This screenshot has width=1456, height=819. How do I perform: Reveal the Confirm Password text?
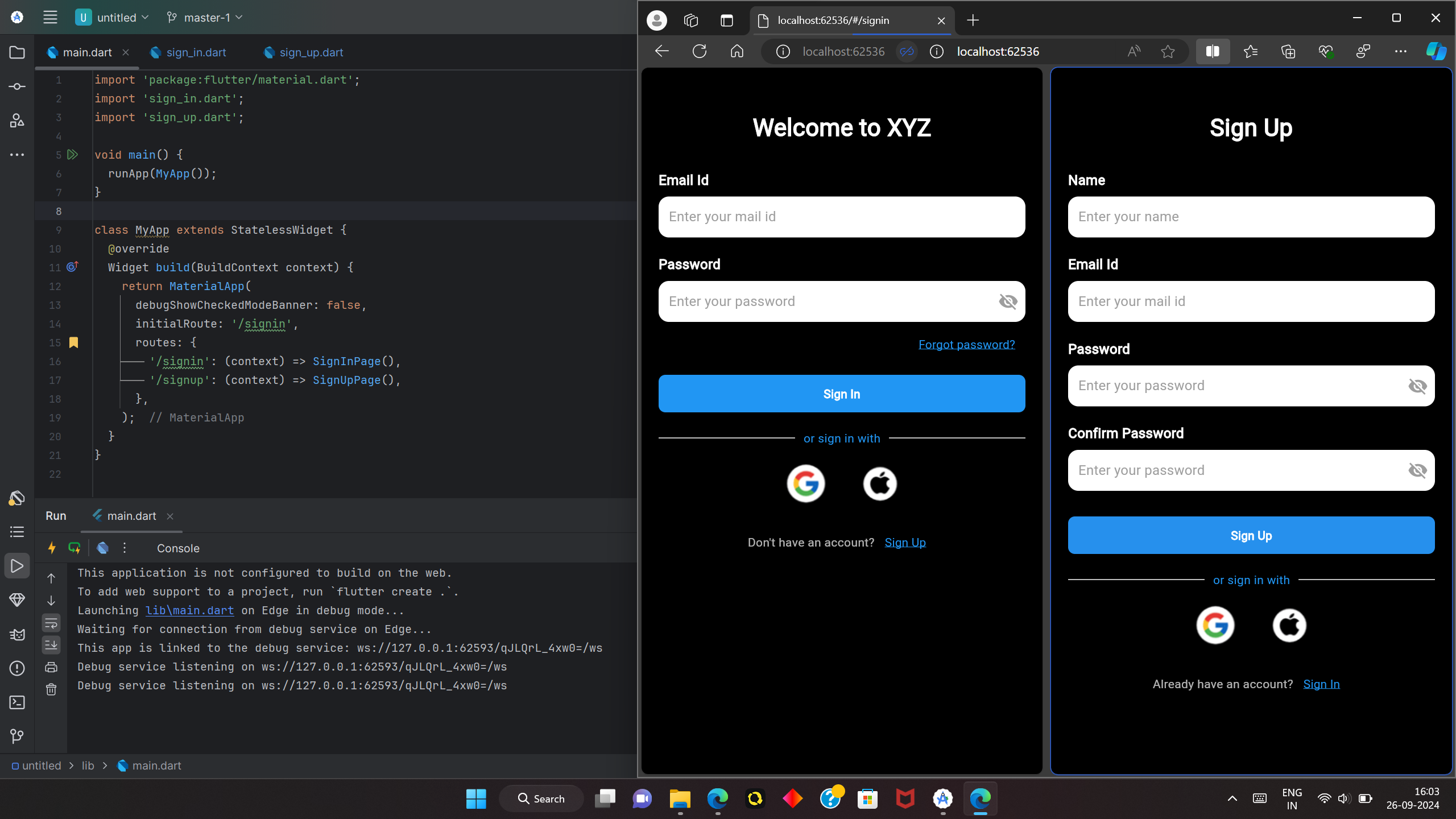(1417, 470)
